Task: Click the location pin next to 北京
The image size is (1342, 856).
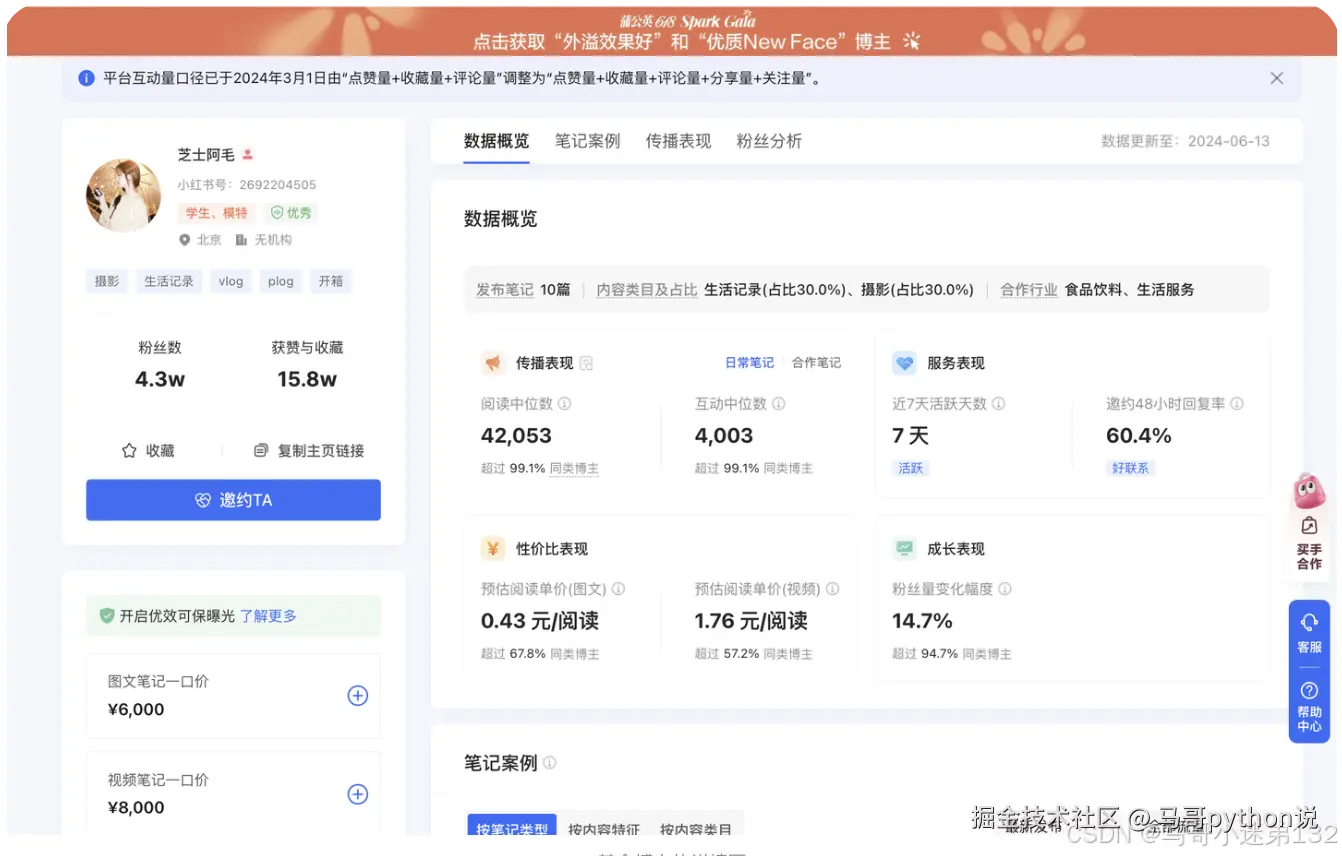Action: click(x=184, y=239)
